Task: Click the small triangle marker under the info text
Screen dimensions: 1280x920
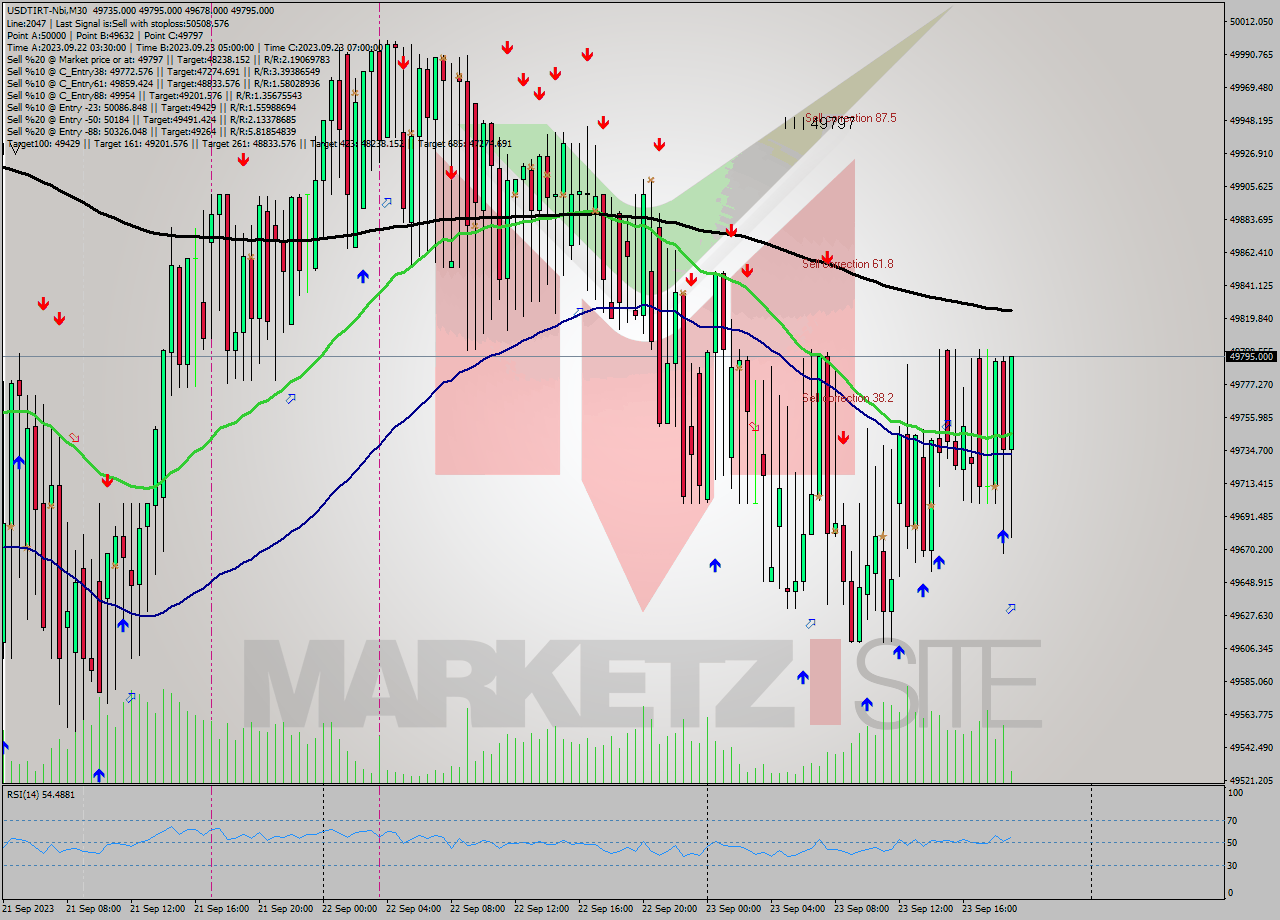Action: 13,150
